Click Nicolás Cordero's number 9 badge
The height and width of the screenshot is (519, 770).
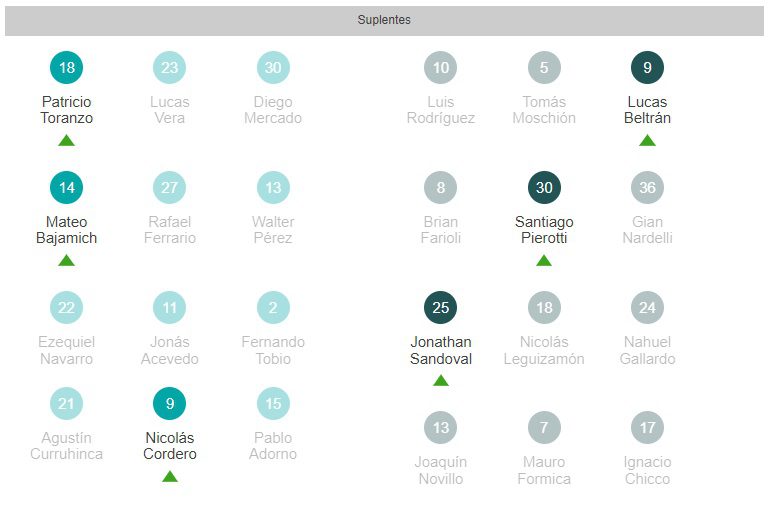tap(169, 404)
